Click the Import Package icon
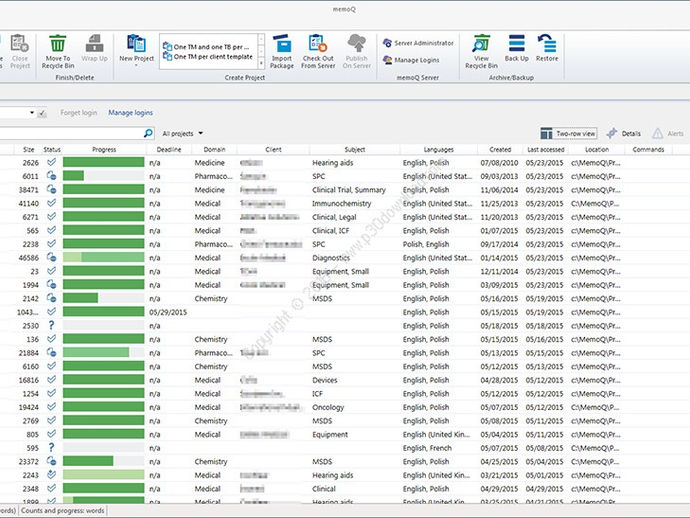 point(282,44)
